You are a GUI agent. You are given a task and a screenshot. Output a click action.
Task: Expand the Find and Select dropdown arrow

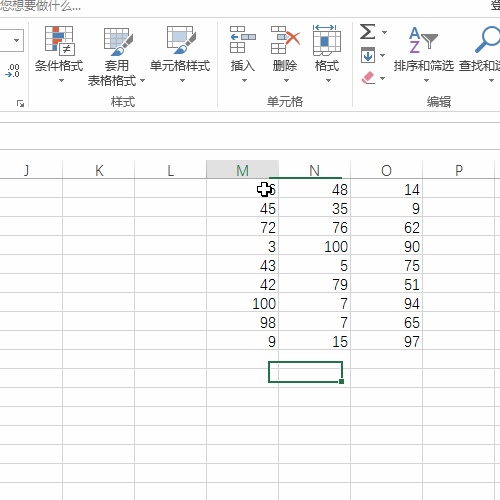click(491, 80)
